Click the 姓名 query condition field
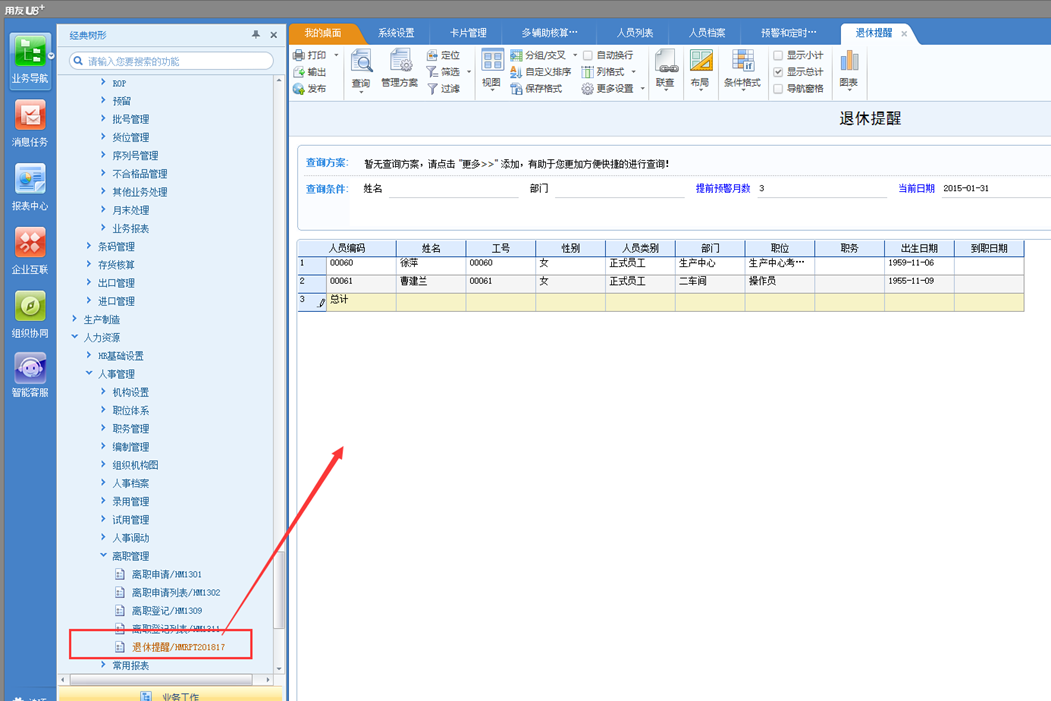Image resolution: width=1051 pixels, height=701 pixels. coord(454,189)
